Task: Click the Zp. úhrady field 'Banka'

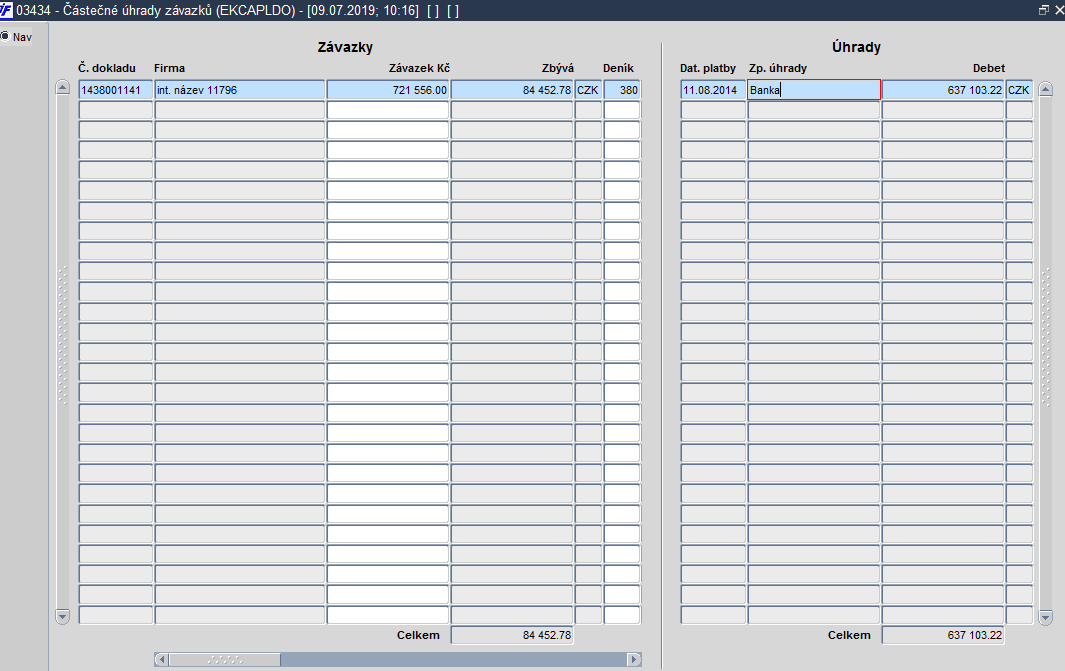Action: point(814,90)
